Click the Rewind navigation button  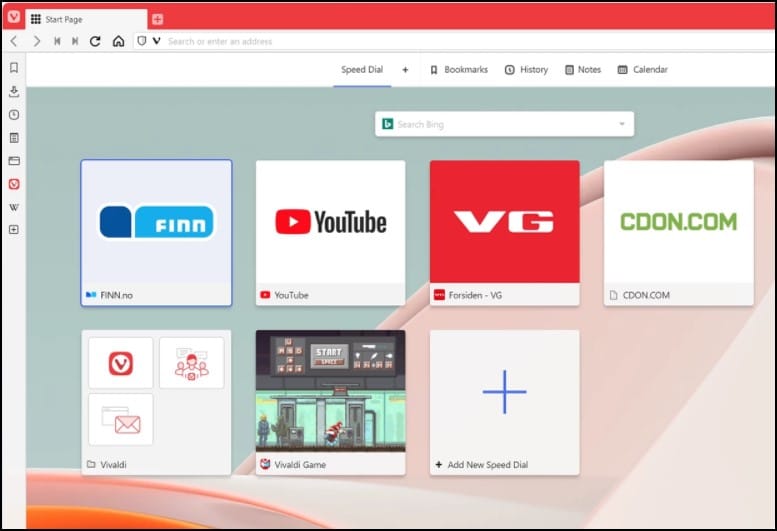click(x=57, y=41)
